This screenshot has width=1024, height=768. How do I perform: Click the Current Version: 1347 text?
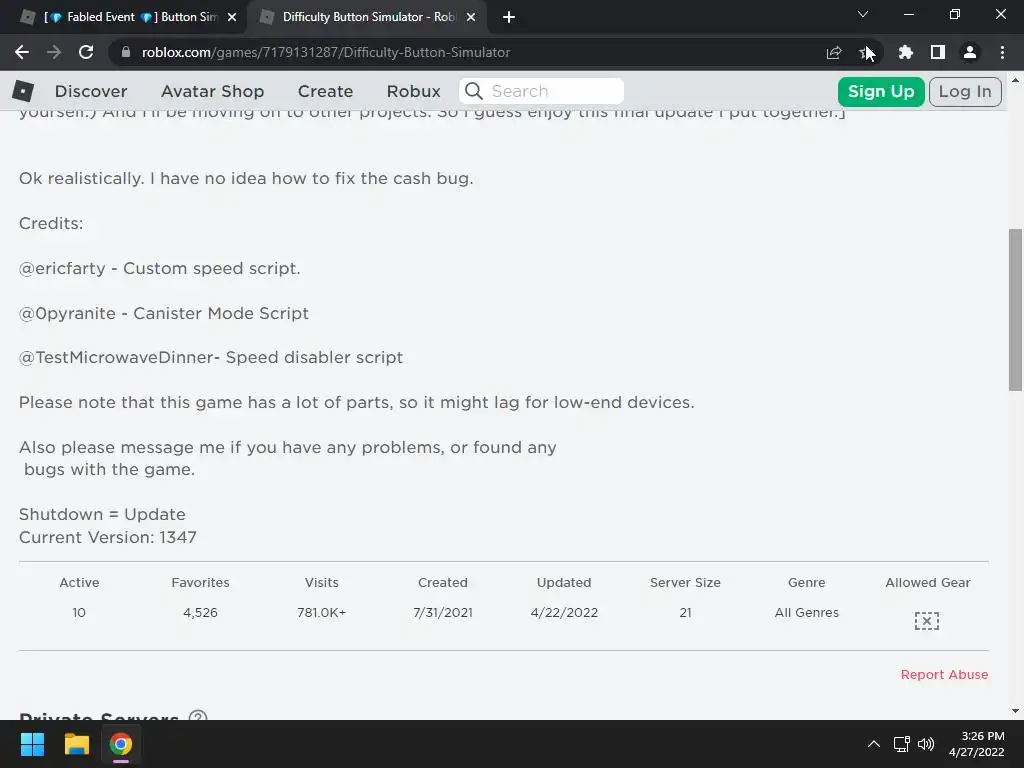108,537
